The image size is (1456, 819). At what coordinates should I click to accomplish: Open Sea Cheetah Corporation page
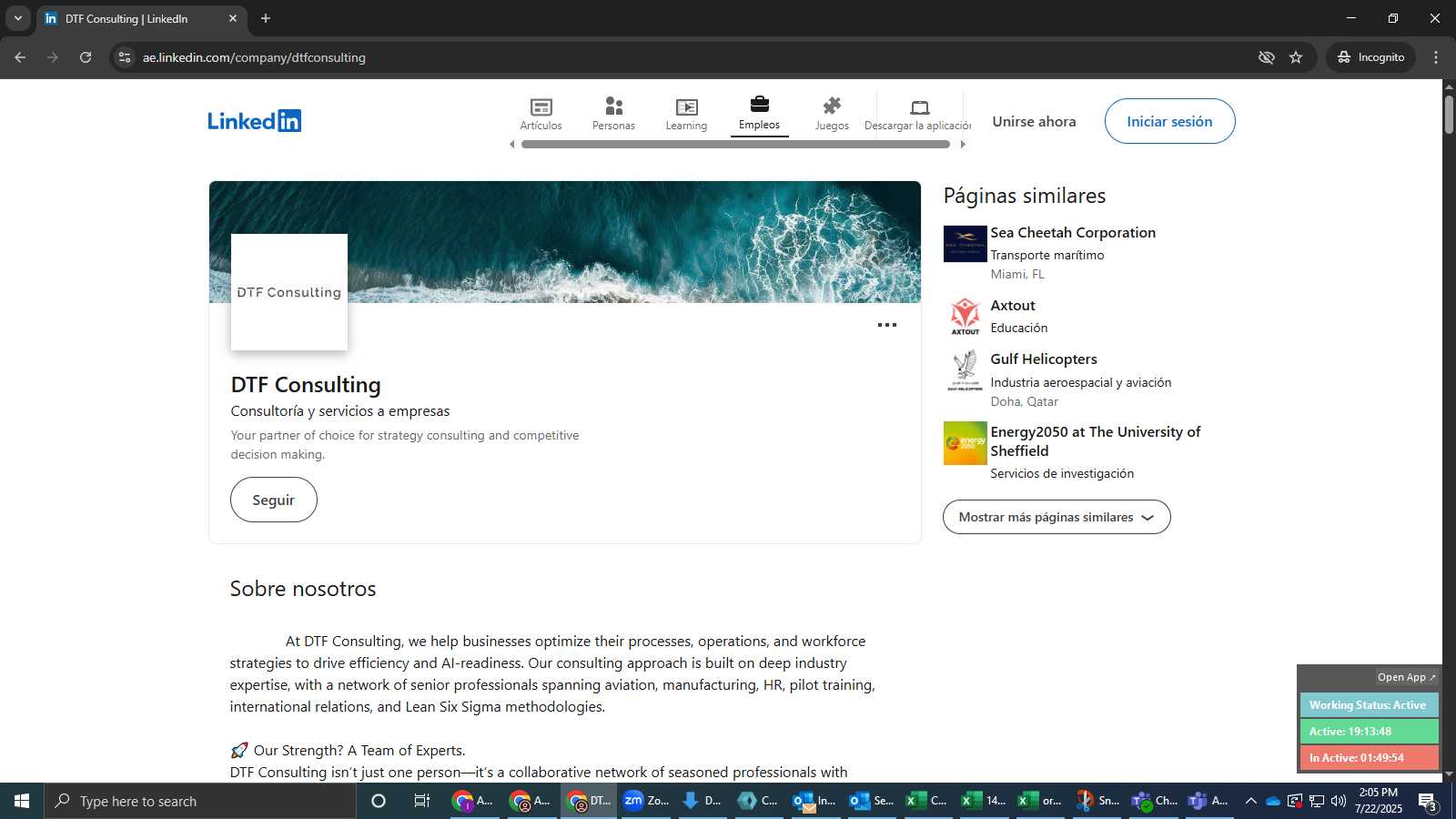(1073, 233)
